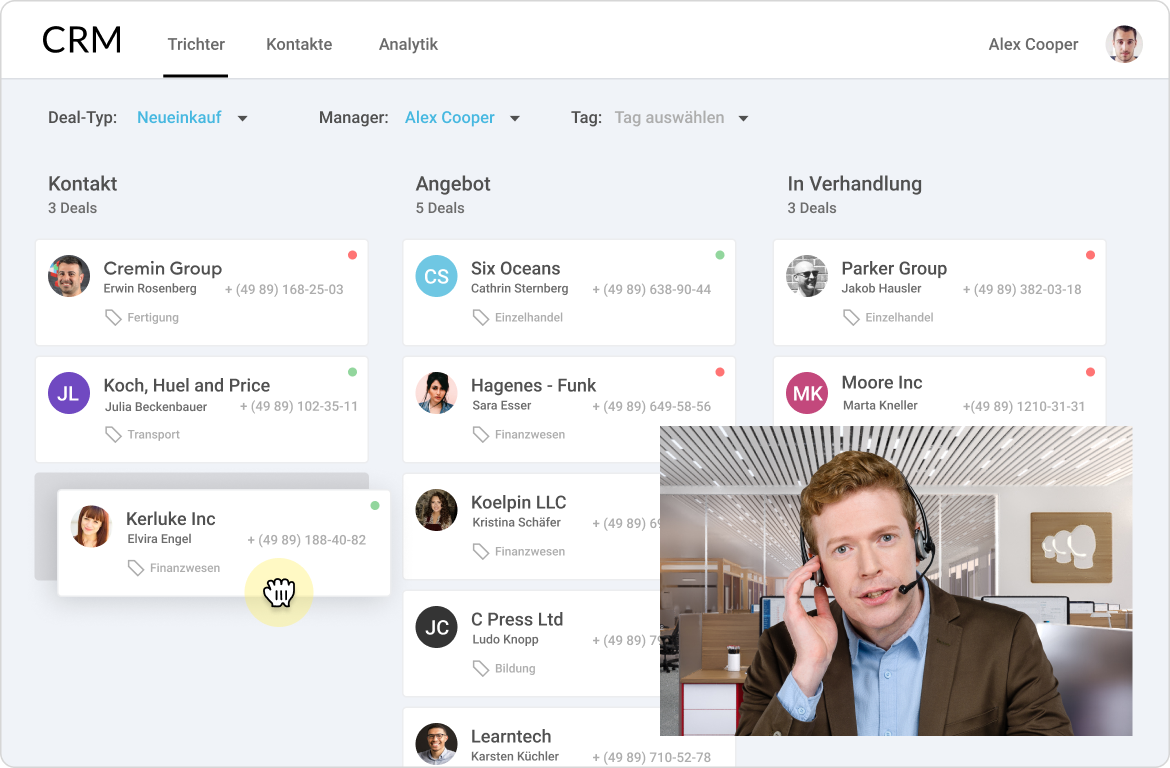Open the Kerluke Inc deal

pos(224,543)
